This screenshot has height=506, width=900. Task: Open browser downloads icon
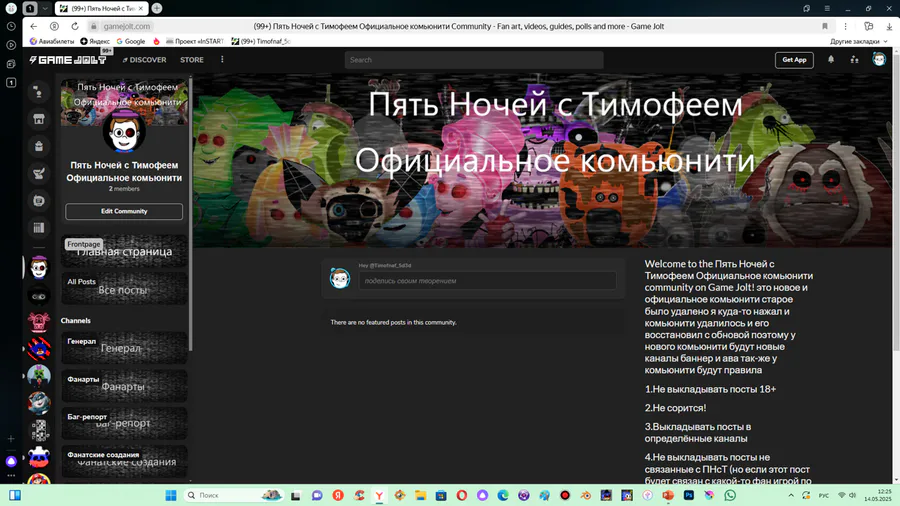[889, 26]
